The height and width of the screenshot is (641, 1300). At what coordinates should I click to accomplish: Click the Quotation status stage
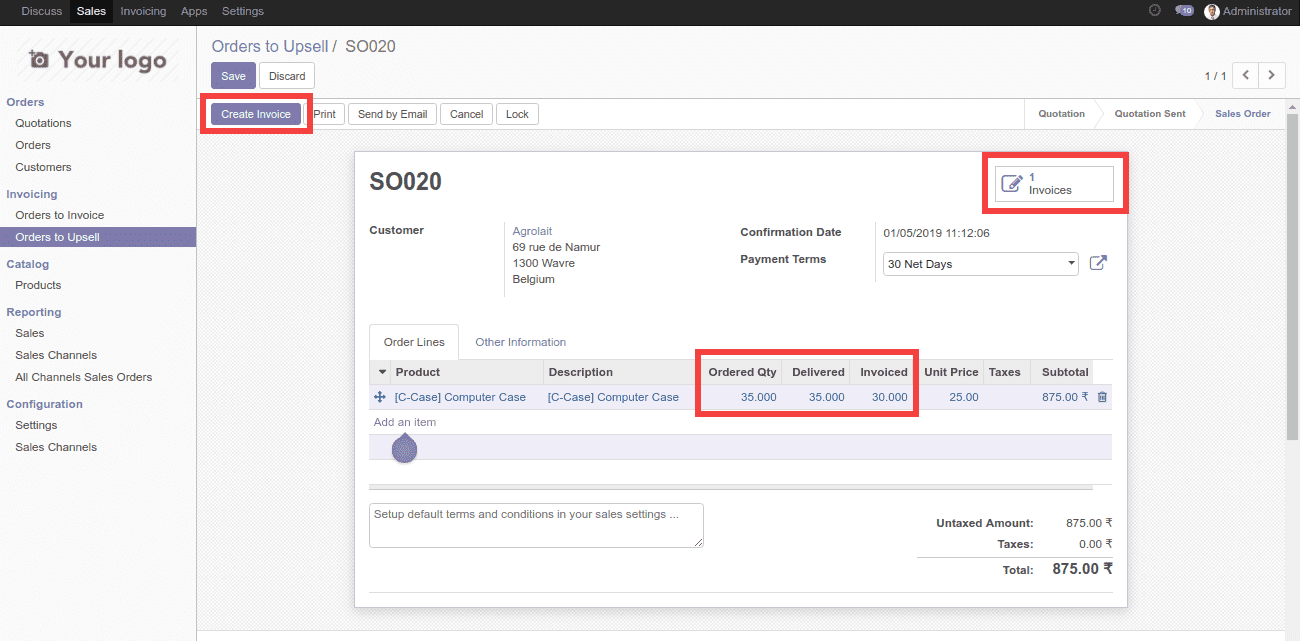(x=1061, y=114)
